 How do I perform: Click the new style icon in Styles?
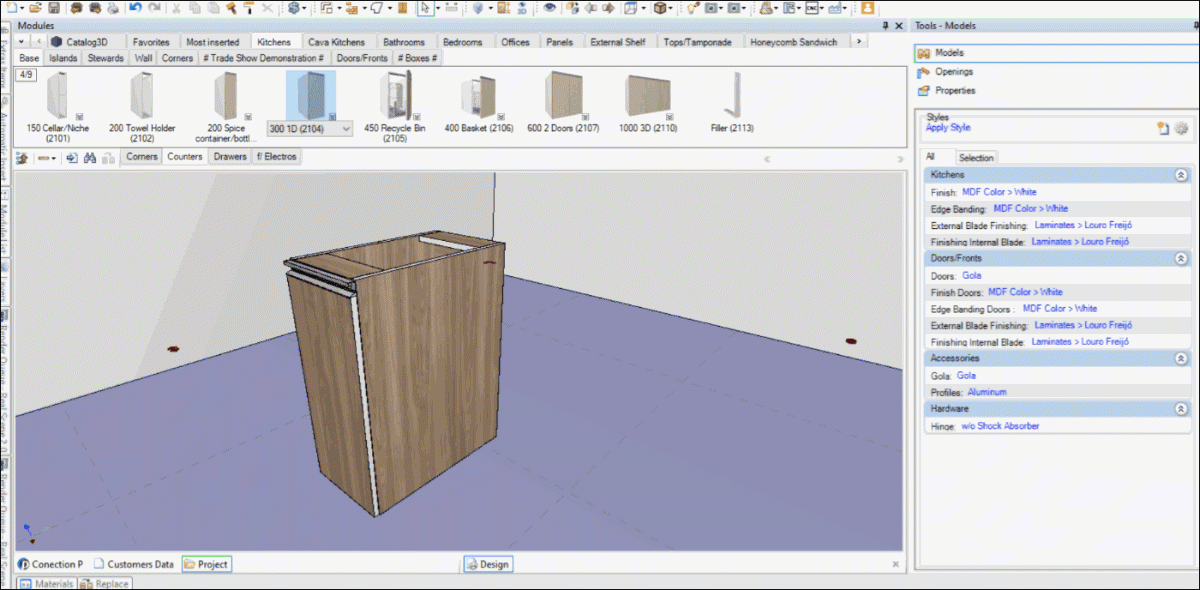click(1163, 128)
